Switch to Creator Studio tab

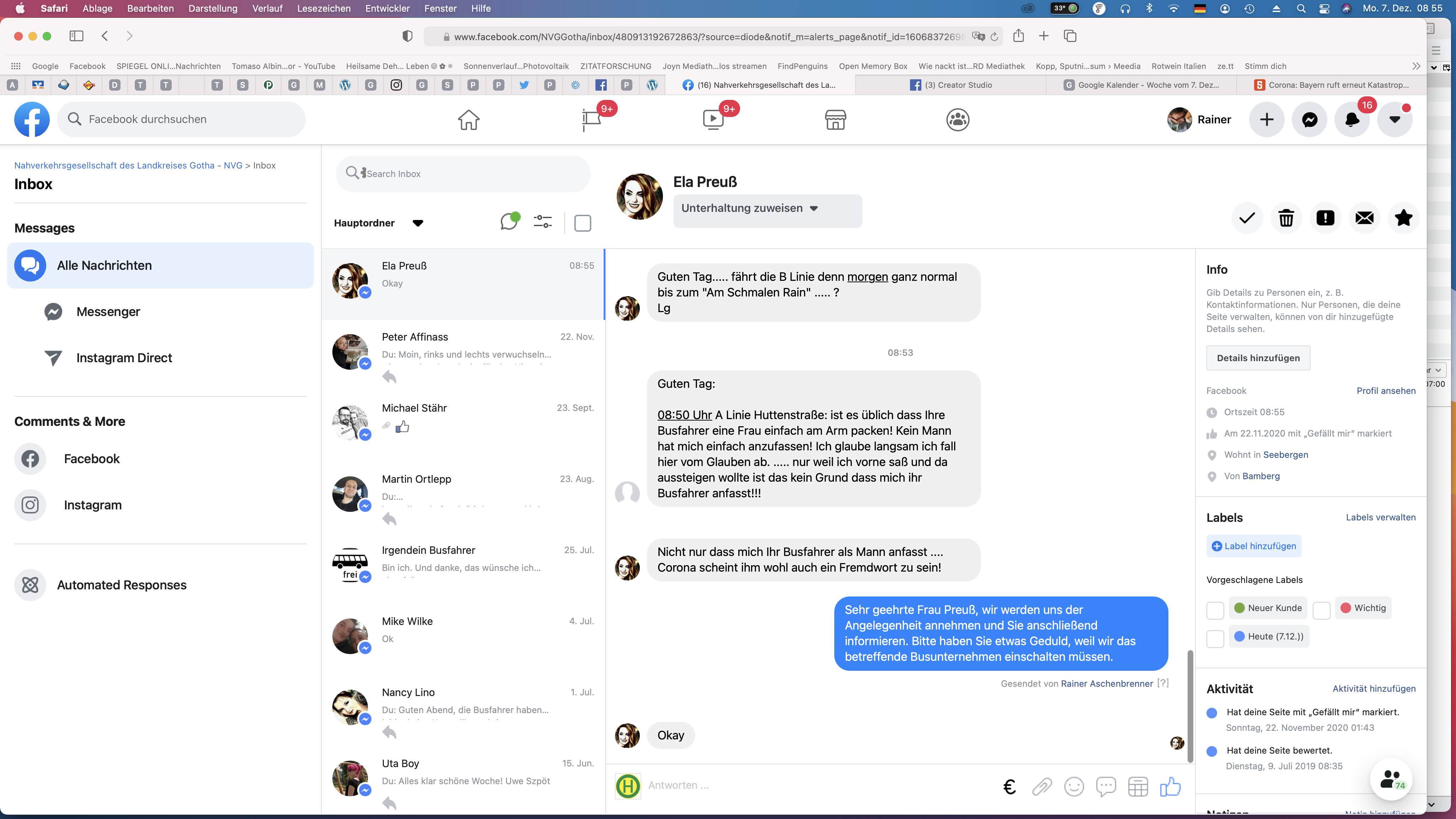pyautogui.click(x=951, y=85)
